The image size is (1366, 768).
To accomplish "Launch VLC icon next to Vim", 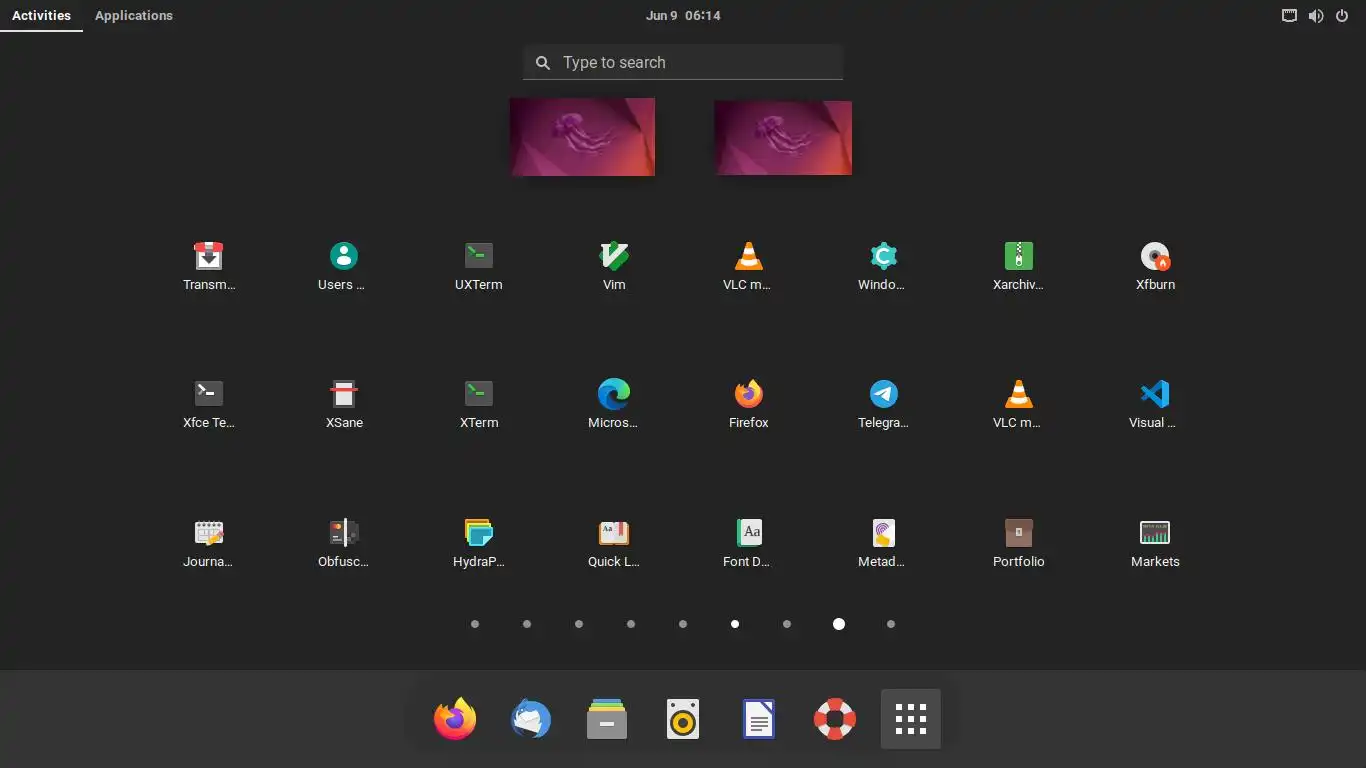I will click(x=748, y=265).
